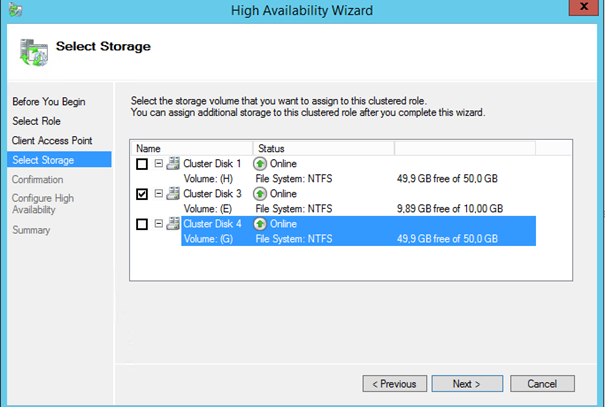Collapse the Cluster Disk 4 tree node
The image size is (605, 407).
158,224
